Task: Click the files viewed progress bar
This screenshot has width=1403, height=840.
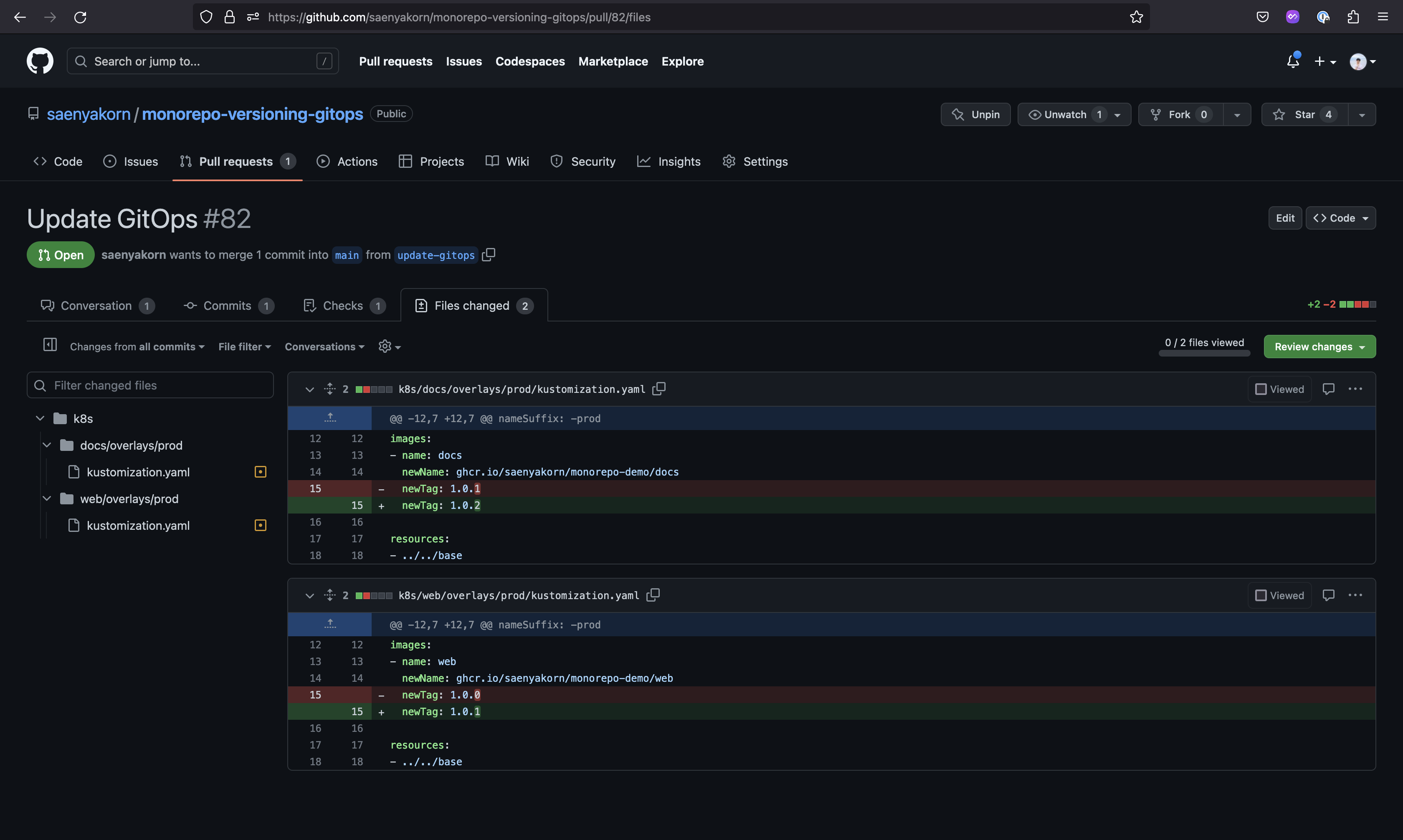Action: pos(1204,353)
